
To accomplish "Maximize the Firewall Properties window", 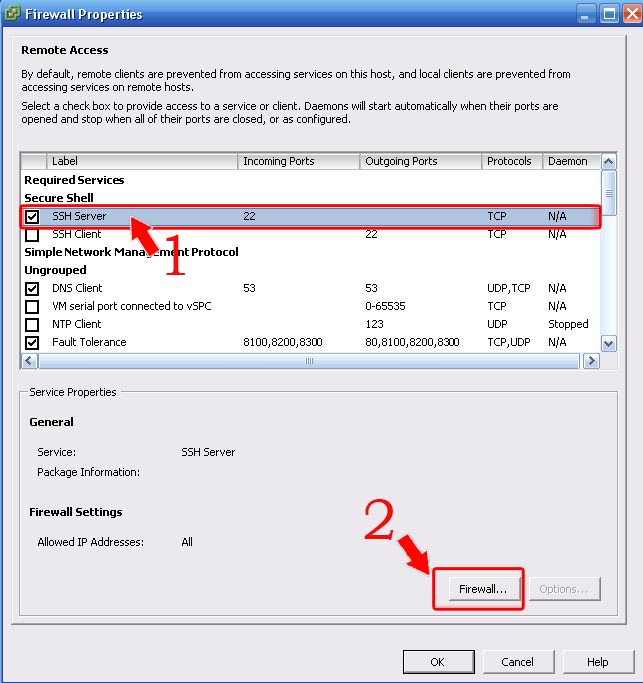I will click(607, 15).
